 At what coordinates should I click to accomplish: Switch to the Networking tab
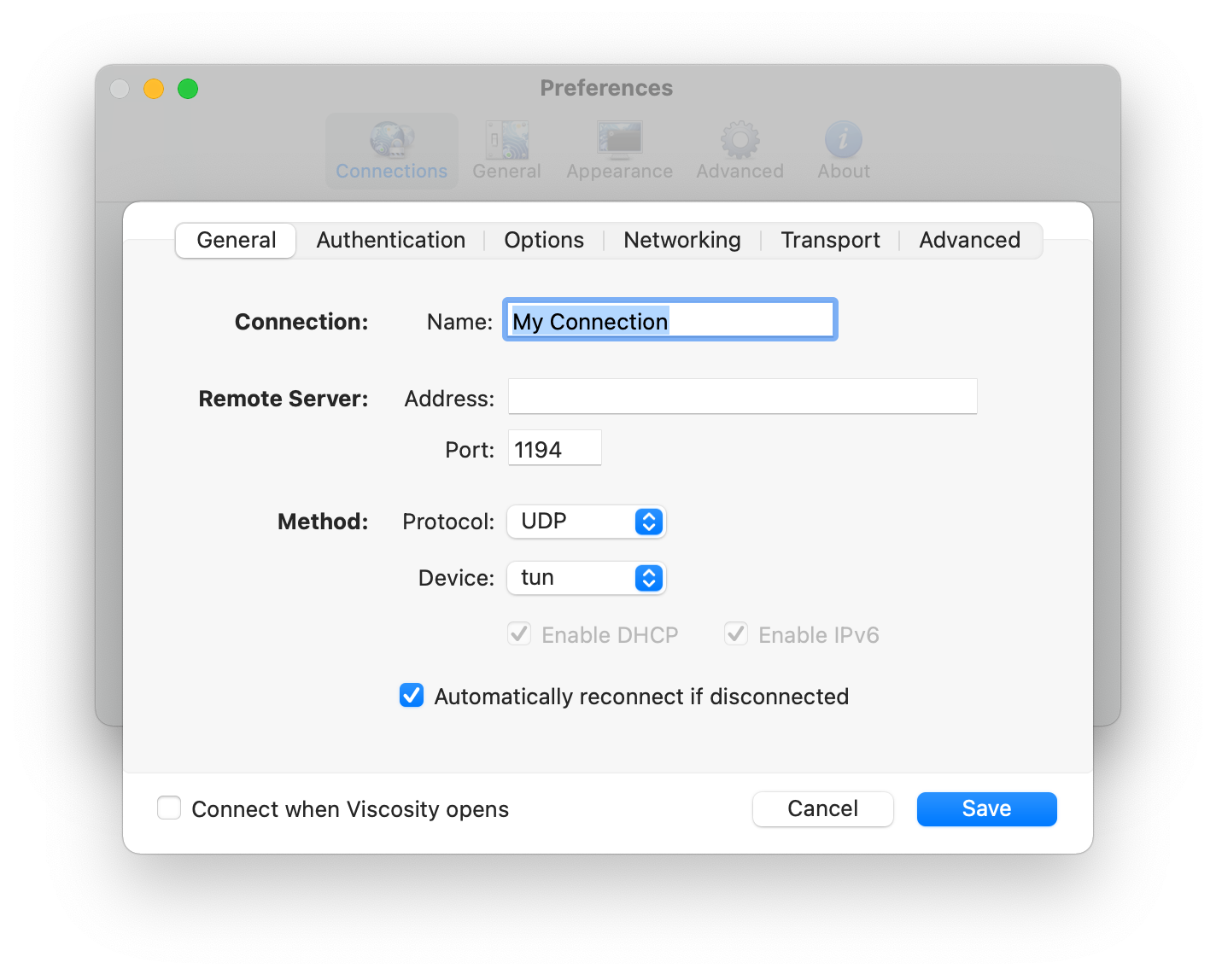coord(682,240)
